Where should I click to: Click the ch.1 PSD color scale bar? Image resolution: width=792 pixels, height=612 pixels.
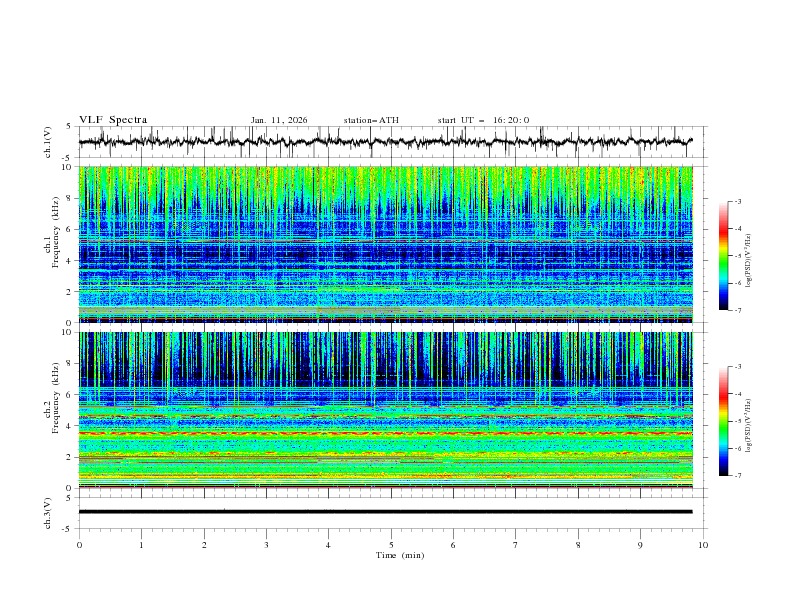tap(724, 256)
